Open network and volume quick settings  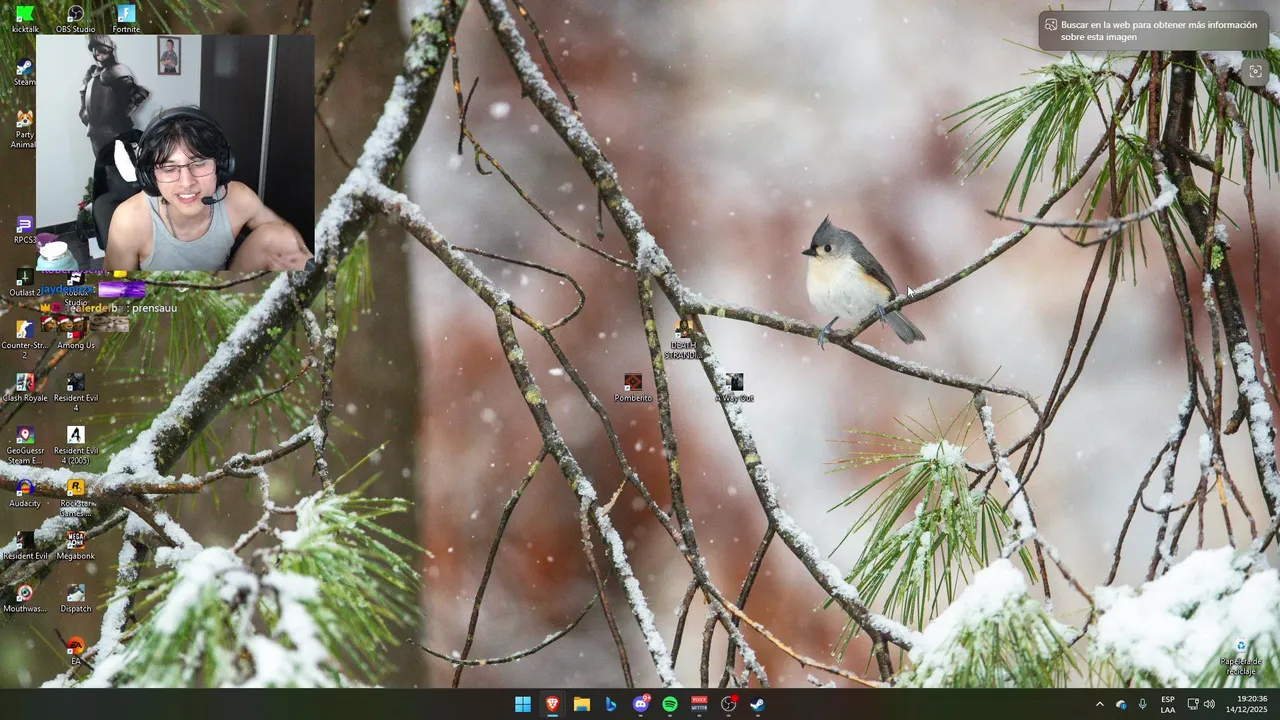[1200, 704]
